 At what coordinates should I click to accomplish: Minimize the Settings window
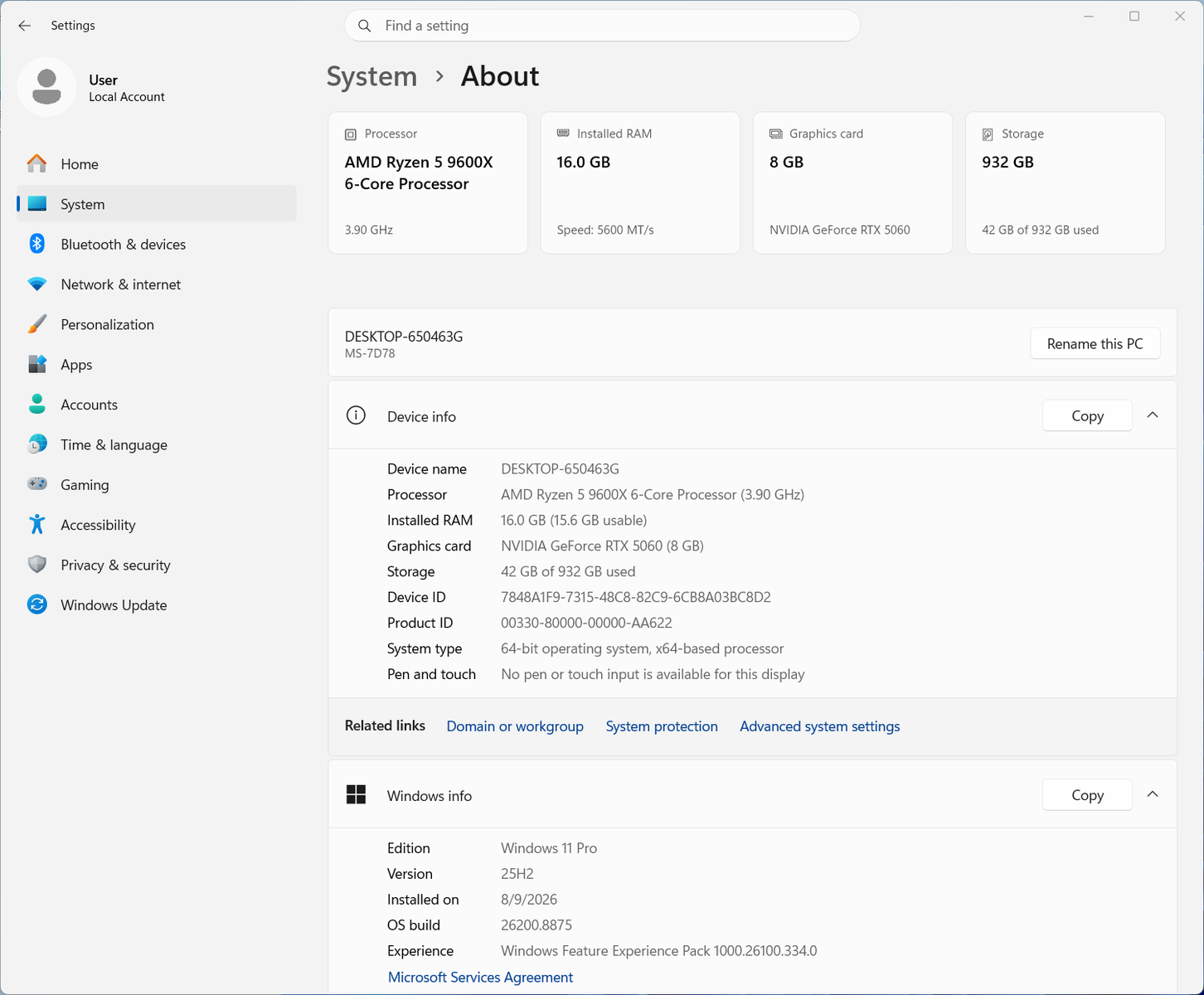(1090, 17)
